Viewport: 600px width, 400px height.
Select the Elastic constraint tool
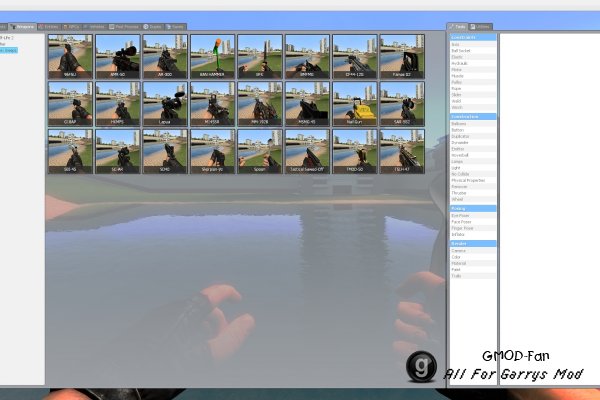(x=473, y=57)
